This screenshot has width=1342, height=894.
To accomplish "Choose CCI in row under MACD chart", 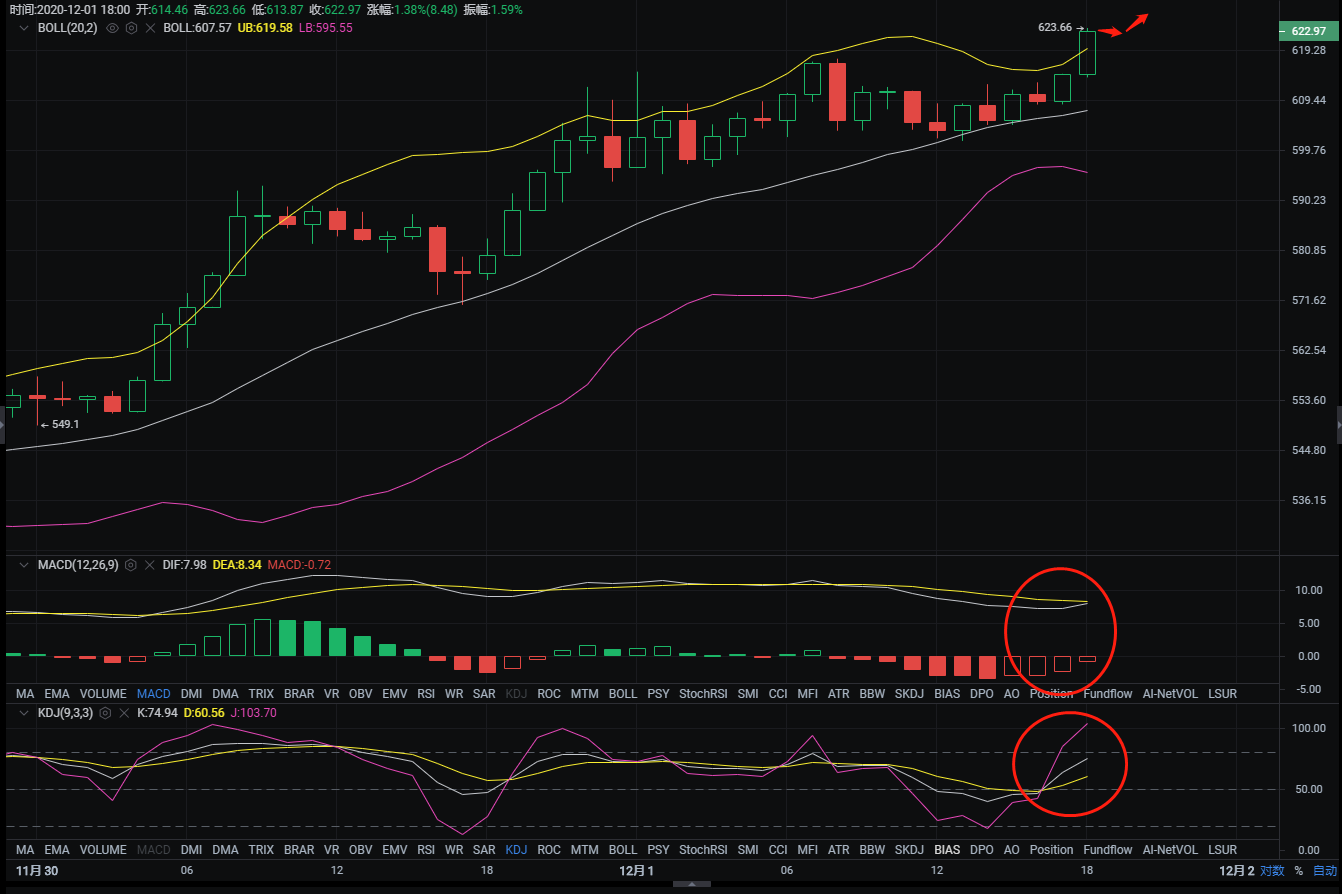I will click(778, 693).
